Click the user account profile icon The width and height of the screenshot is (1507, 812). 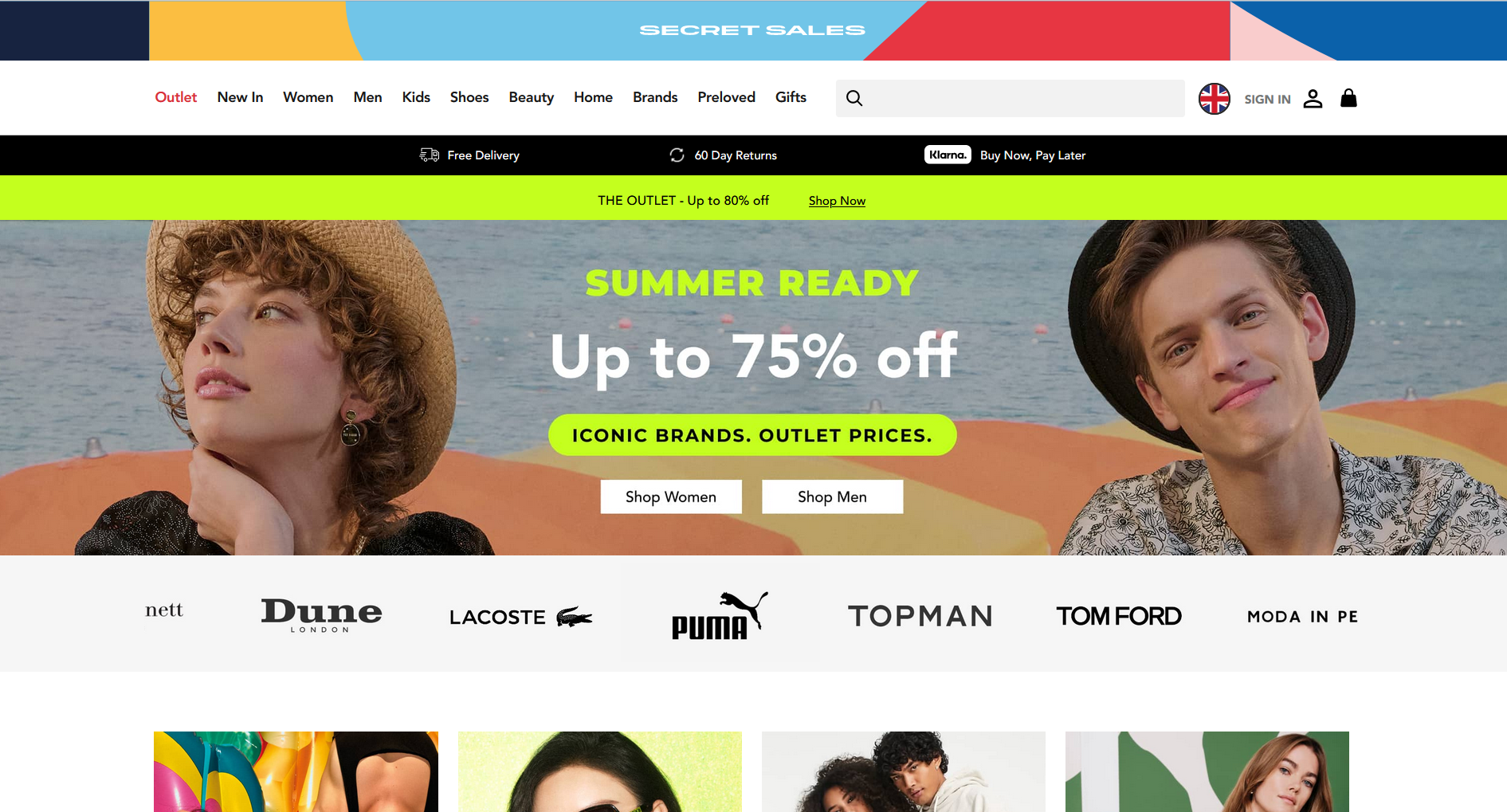click(x=1313, y=99)
